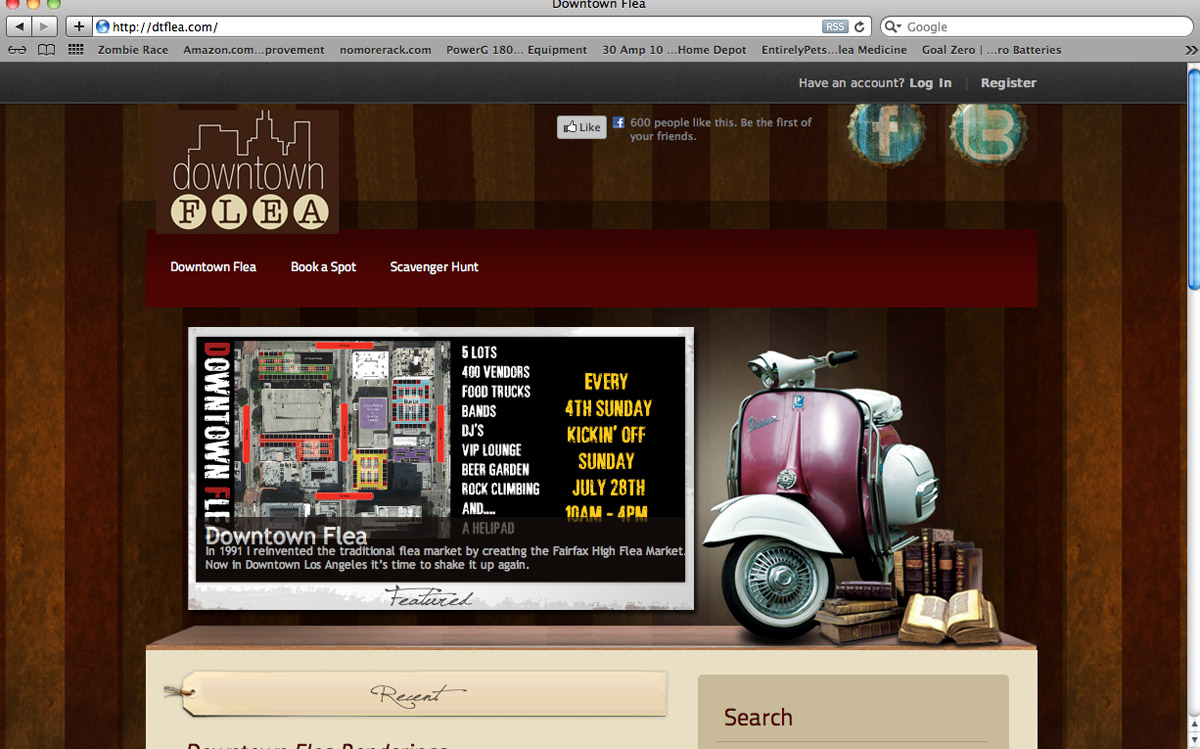The height and width of the screenshot is (749, 1200).
Task: Add bookmark with the plus button
Action: point(80,27)
